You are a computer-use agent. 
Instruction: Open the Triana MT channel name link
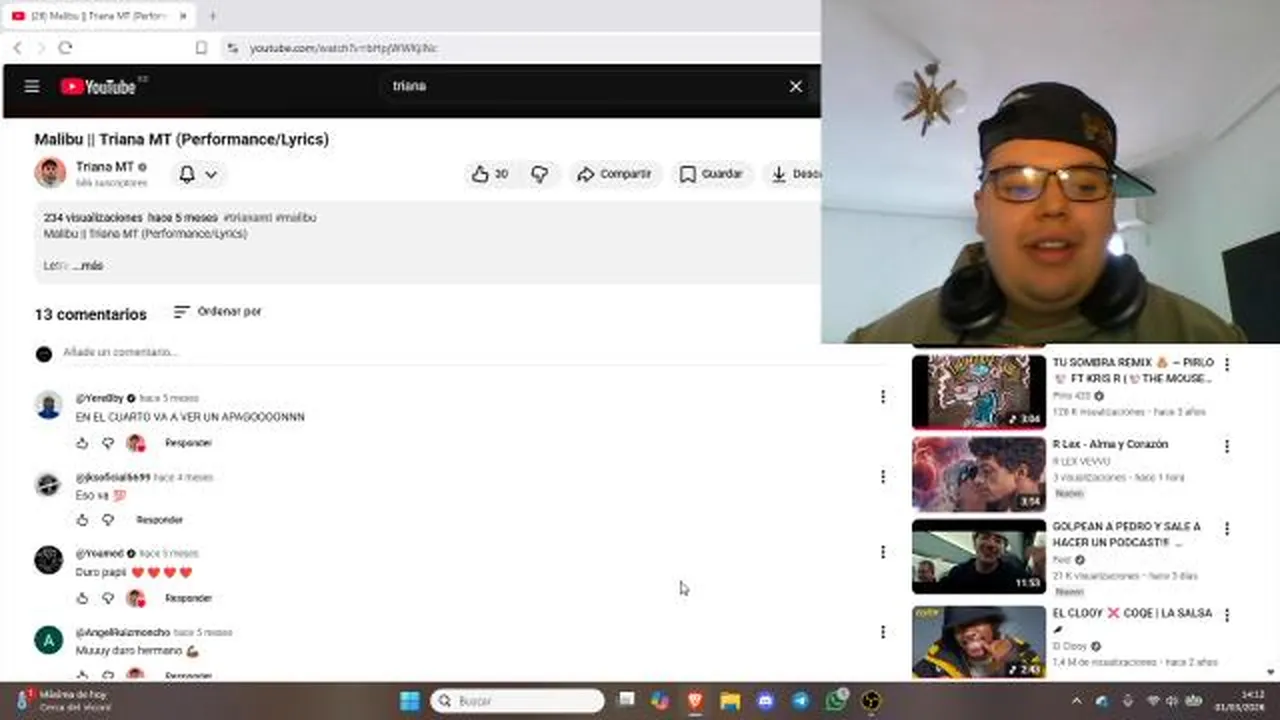105,167
